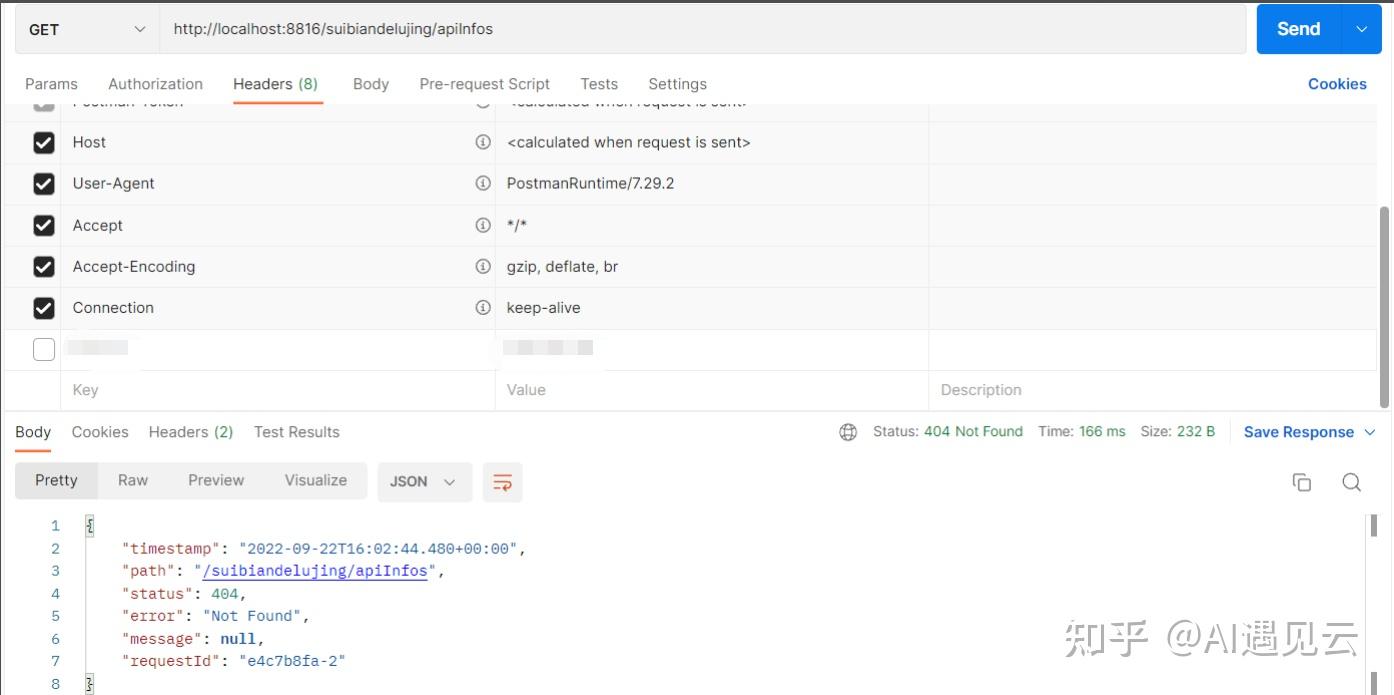Open the JSON response format dropdown
This screenshot has width=1394, height=695.
tap(424, 481)
